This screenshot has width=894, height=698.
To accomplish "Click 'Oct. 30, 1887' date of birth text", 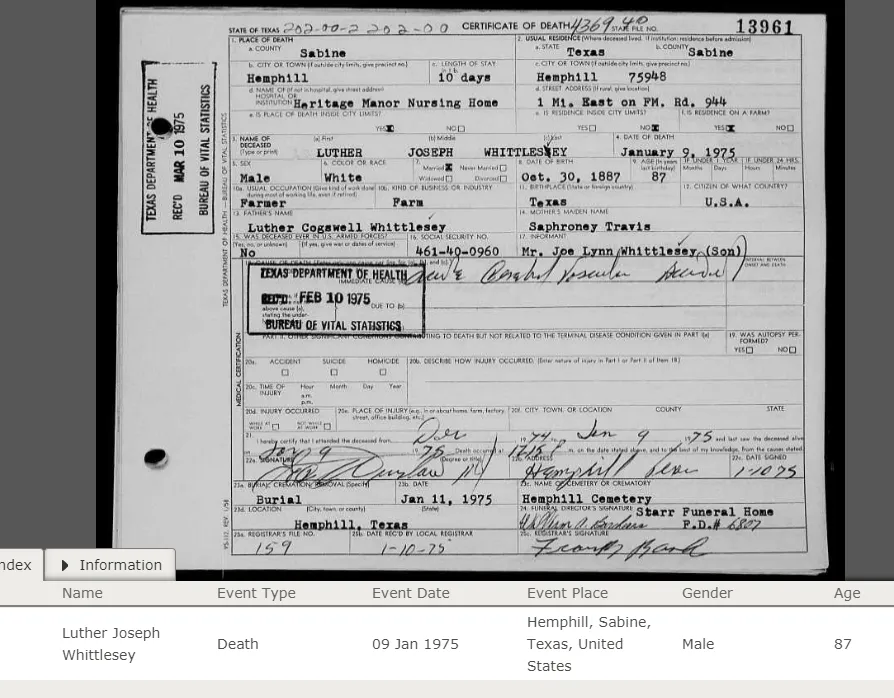I will point(571,177).
